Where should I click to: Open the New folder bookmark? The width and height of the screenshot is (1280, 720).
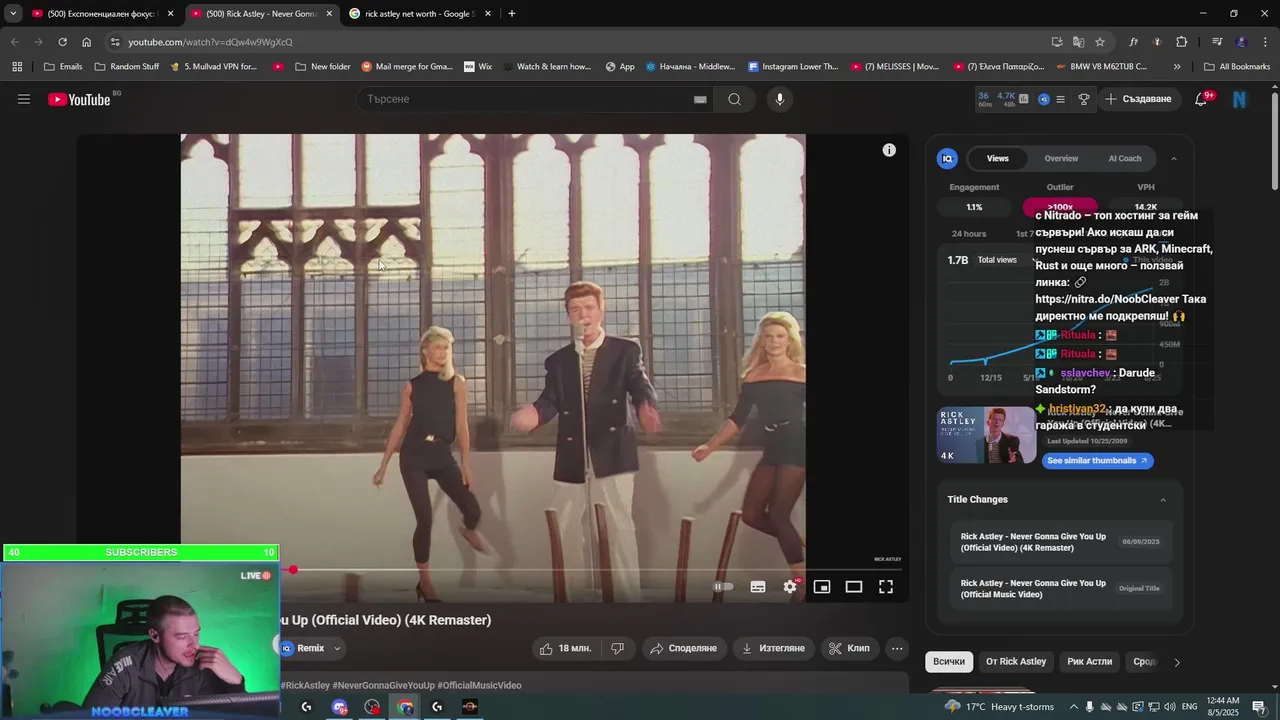322,67
